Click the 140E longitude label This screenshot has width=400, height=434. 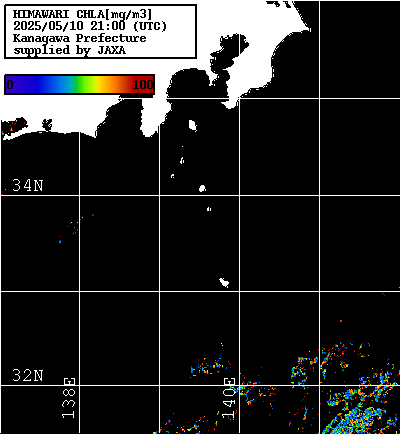(x=229, y=398)
